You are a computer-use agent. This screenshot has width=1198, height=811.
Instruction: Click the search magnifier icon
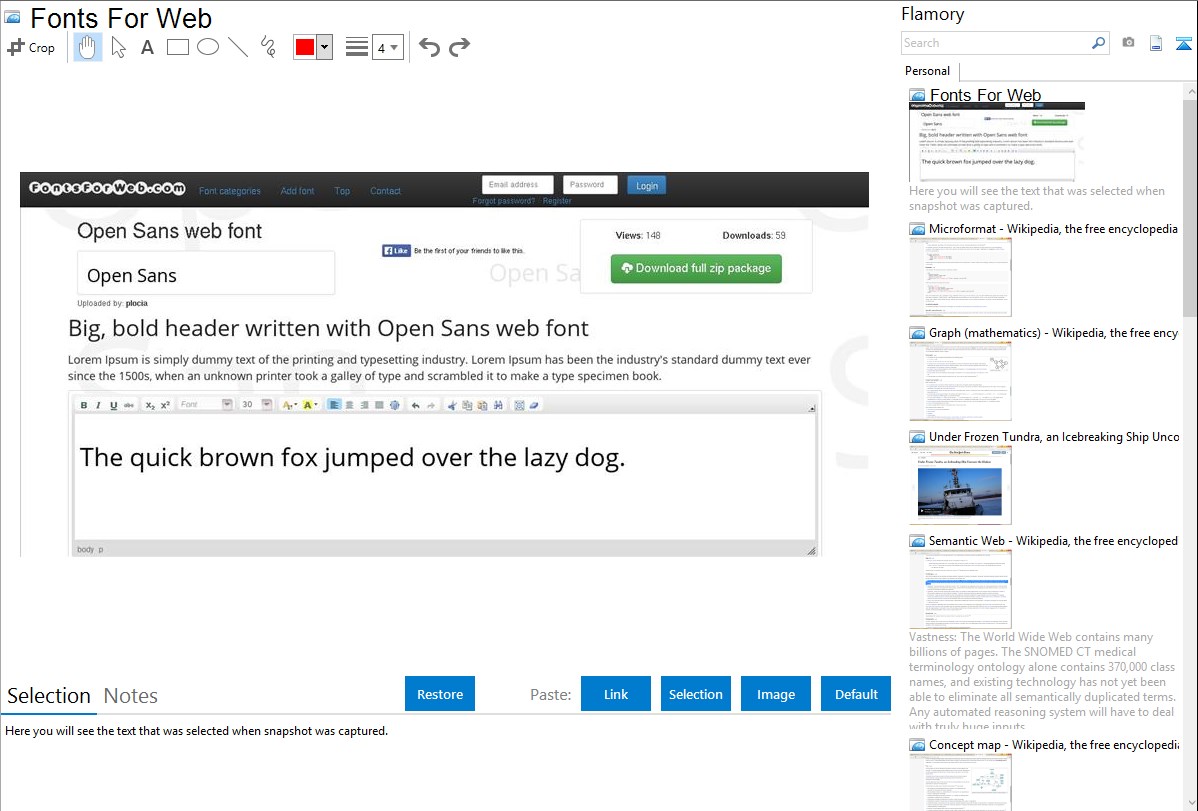[x=1099, y=43]
